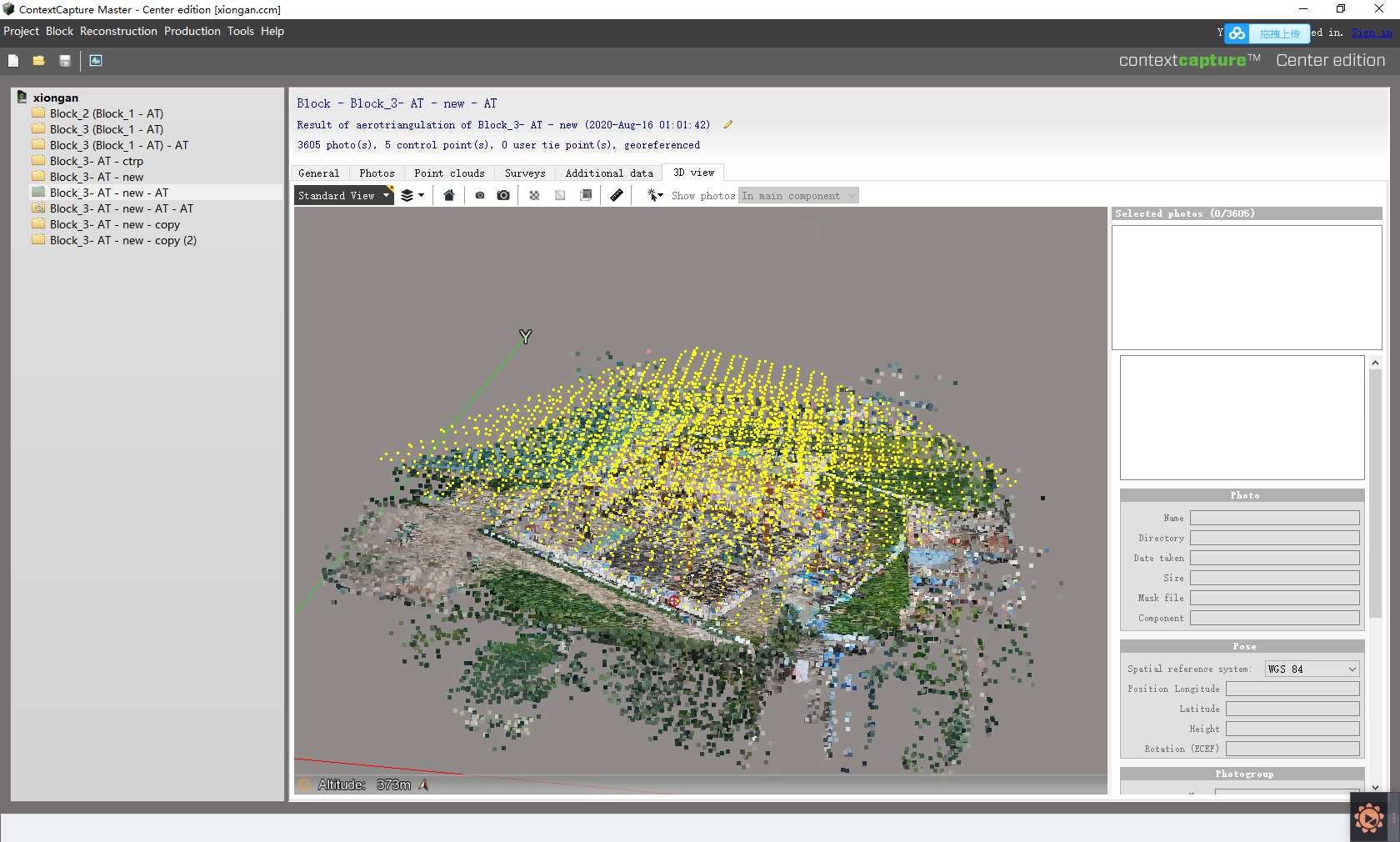Screen dimensions: 1400x842
Task: Click the pencil icon to edit description
Action: pos(727,125)
